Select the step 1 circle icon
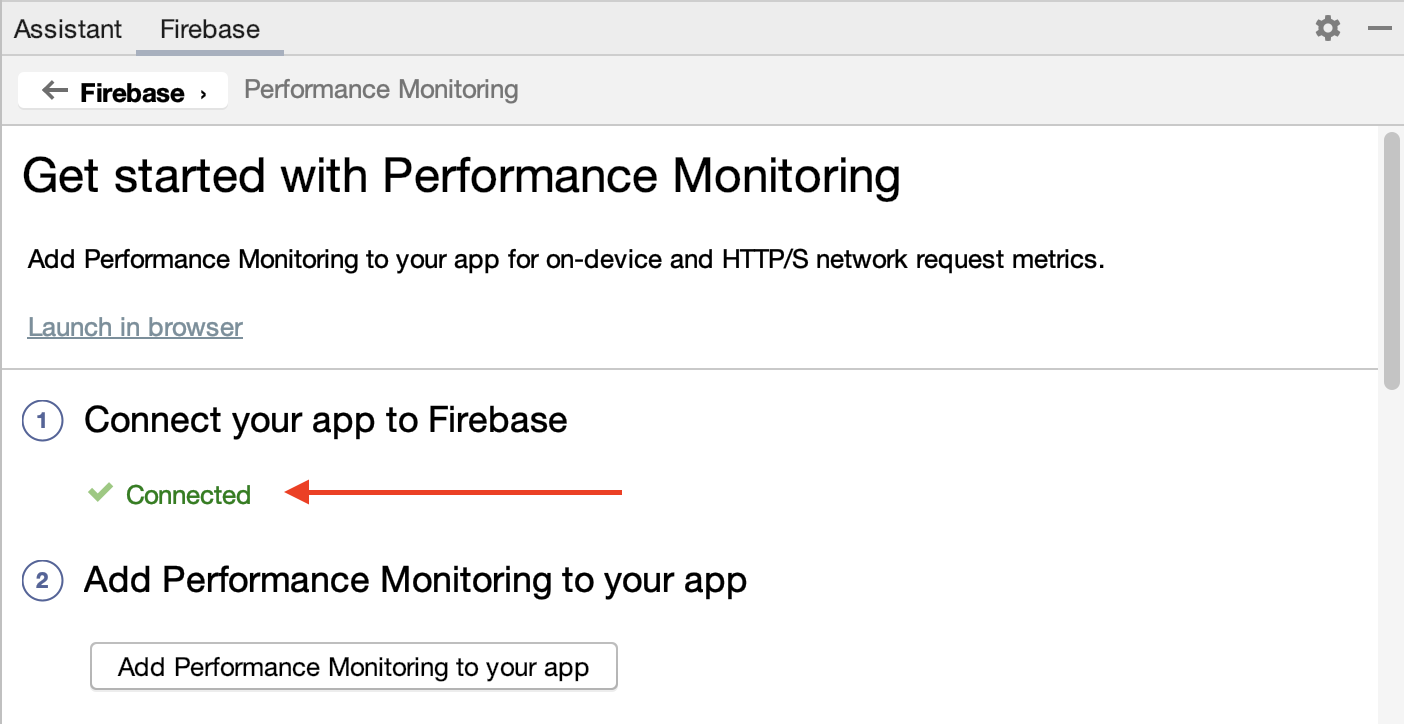The image size is (1404, 724). coord(41,420)
